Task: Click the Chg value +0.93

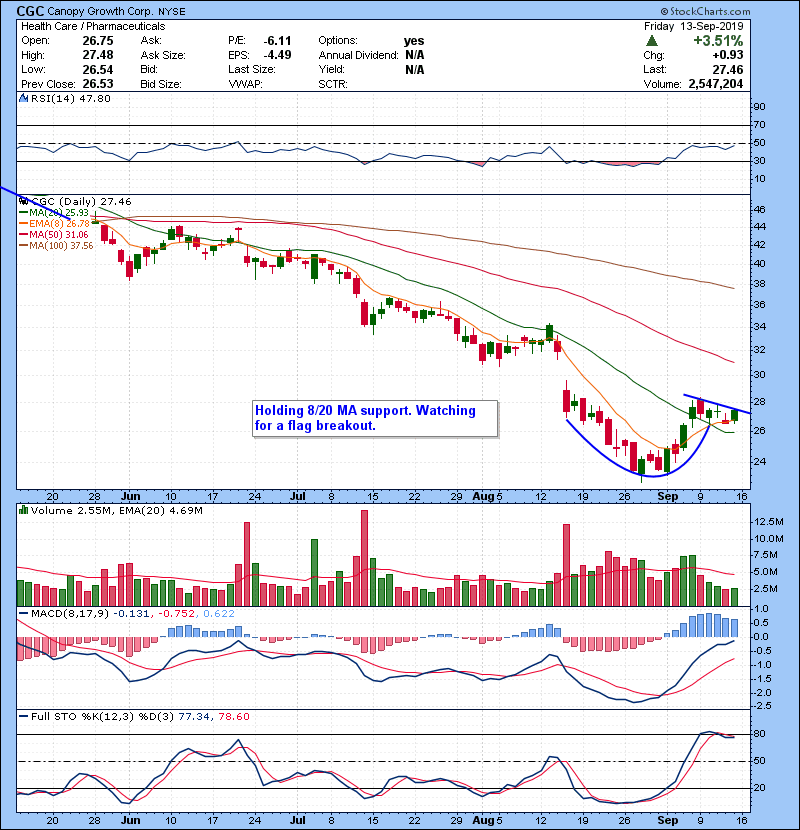Action: coord(728,55)
